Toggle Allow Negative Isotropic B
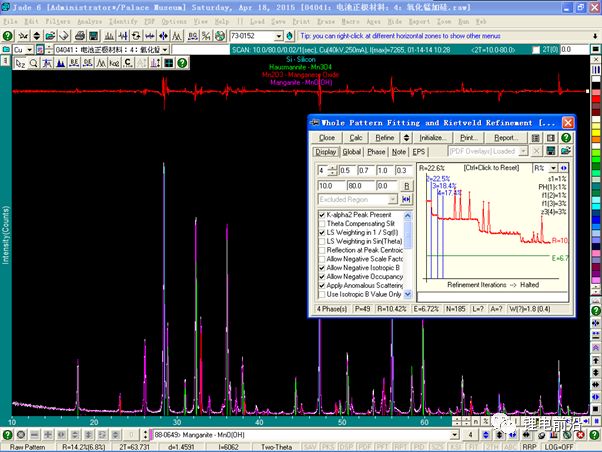This screenshot has width=602, height=452. click(322, 268)
